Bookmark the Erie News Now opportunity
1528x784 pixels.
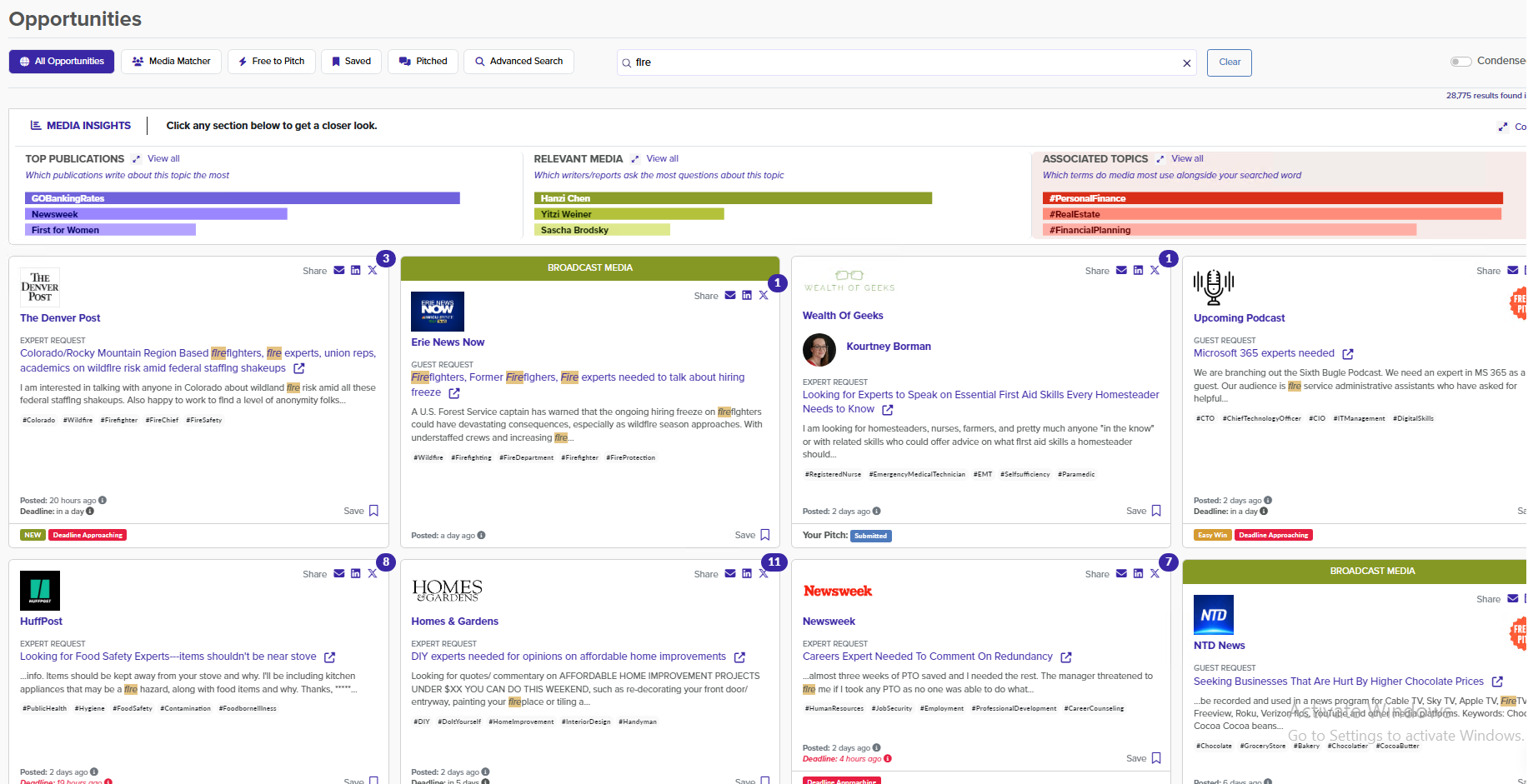click(x=765, y=535)
